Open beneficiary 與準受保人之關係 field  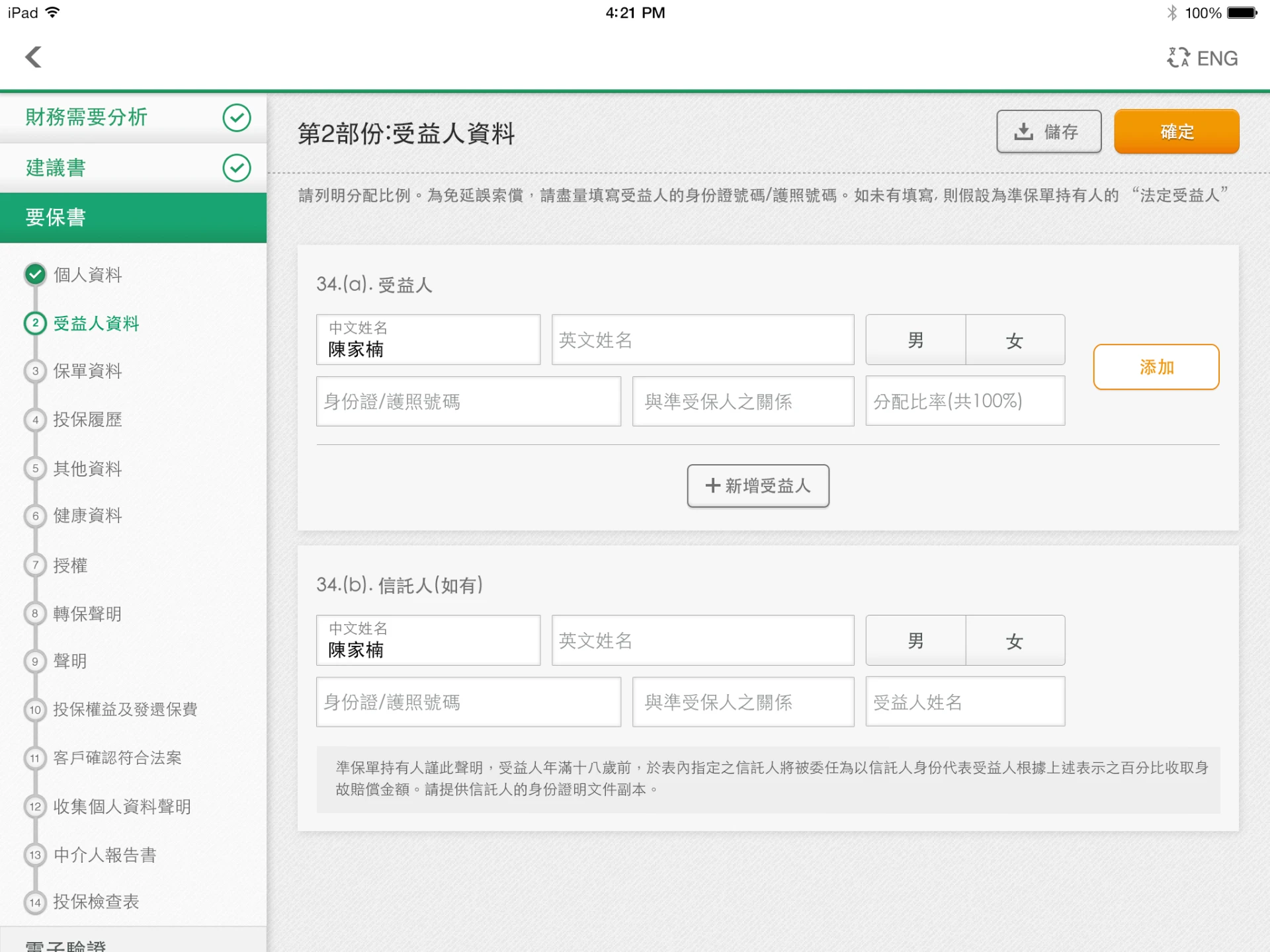click(x=743, y=401)
